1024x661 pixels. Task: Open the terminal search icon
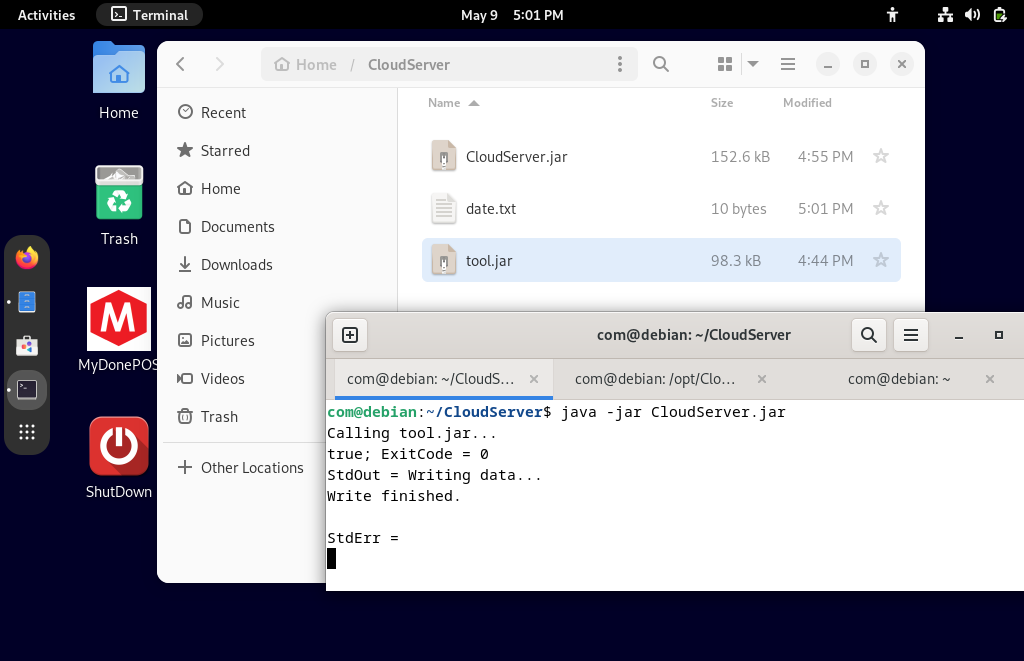tap(868, 335)
